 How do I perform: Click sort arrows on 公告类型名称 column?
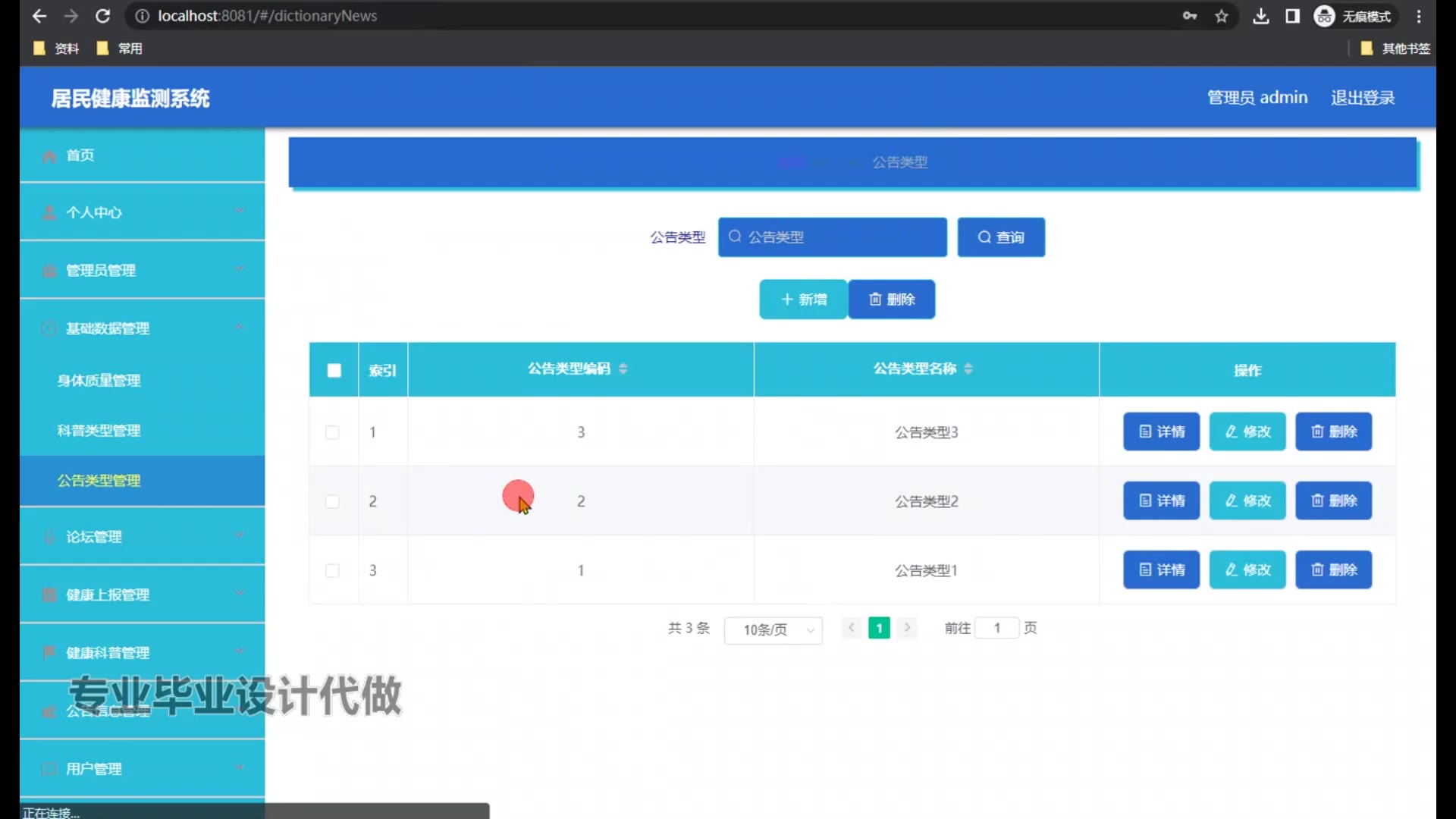(x=968, y=369)
